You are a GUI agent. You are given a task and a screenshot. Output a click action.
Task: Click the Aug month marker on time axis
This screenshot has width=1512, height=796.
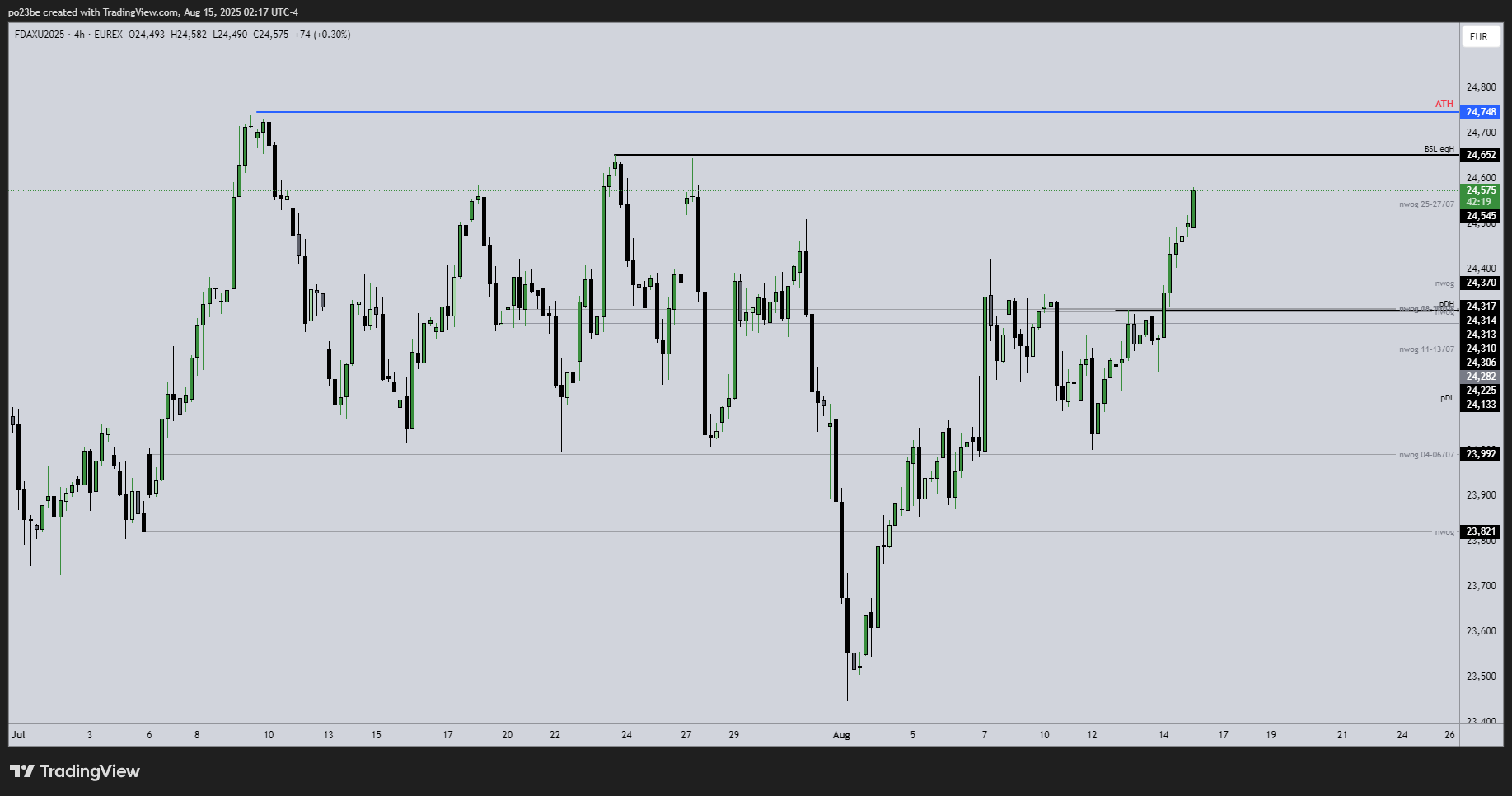[x=840, y=734]
